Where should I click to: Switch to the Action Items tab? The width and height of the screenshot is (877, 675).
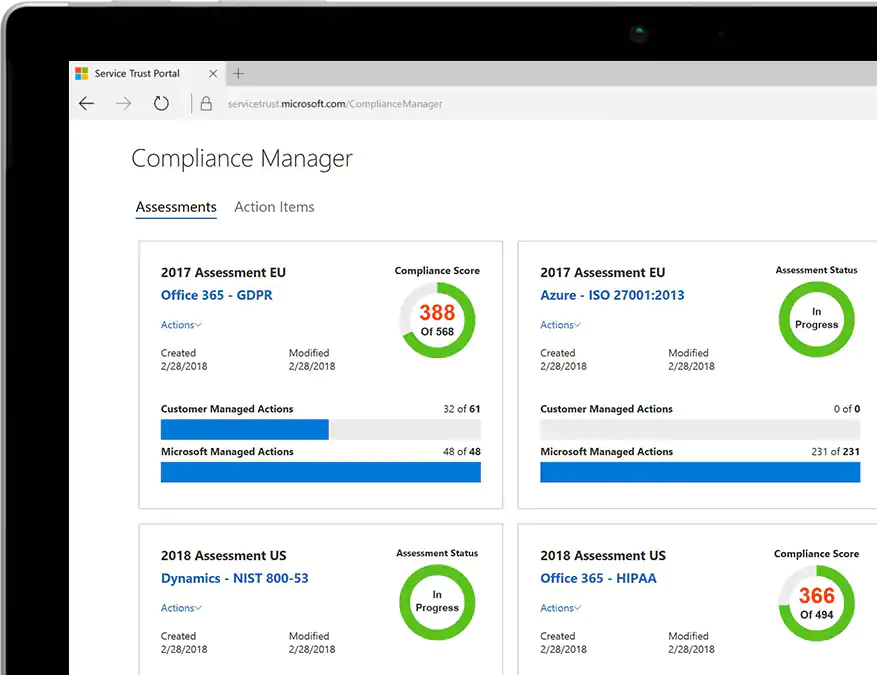point(274,207)
